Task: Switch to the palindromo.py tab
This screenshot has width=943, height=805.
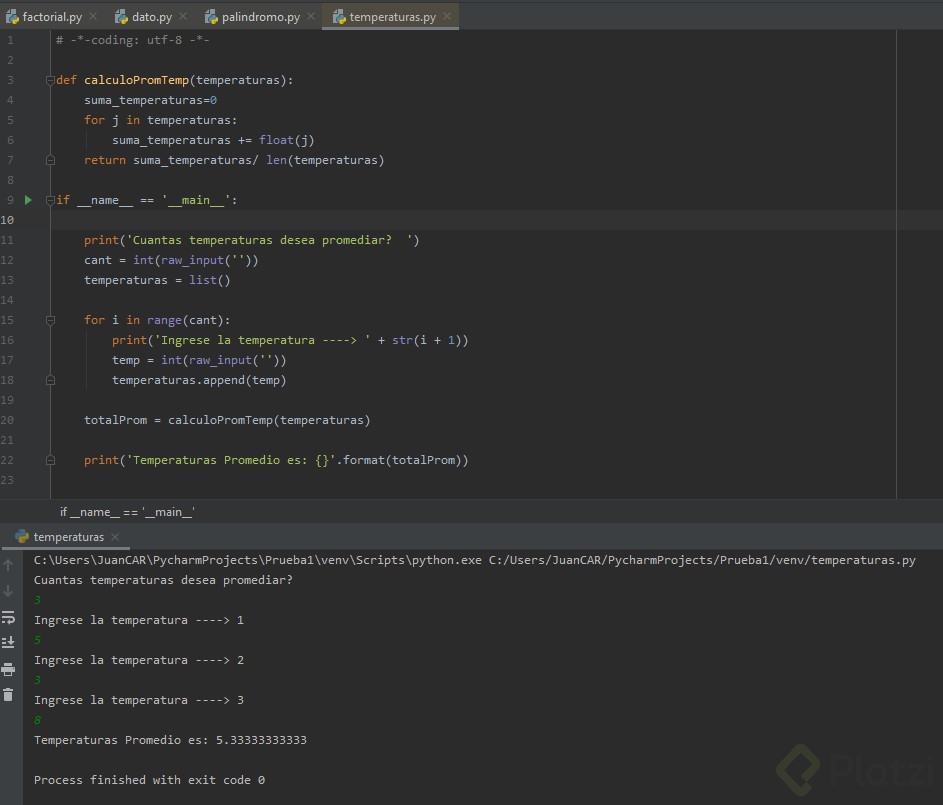Action: (260, 17)
